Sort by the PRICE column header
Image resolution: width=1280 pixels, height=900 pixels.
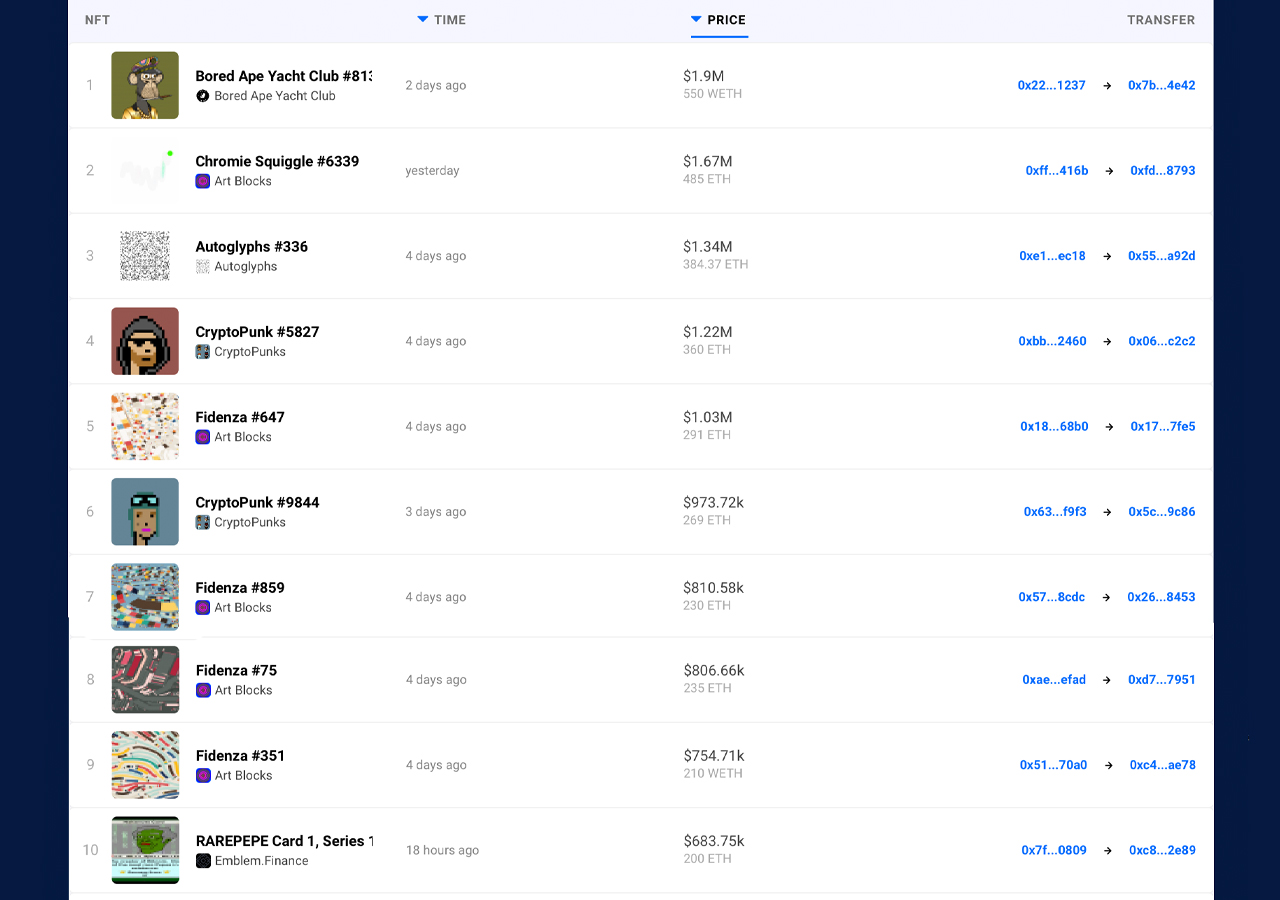(719, 20)
